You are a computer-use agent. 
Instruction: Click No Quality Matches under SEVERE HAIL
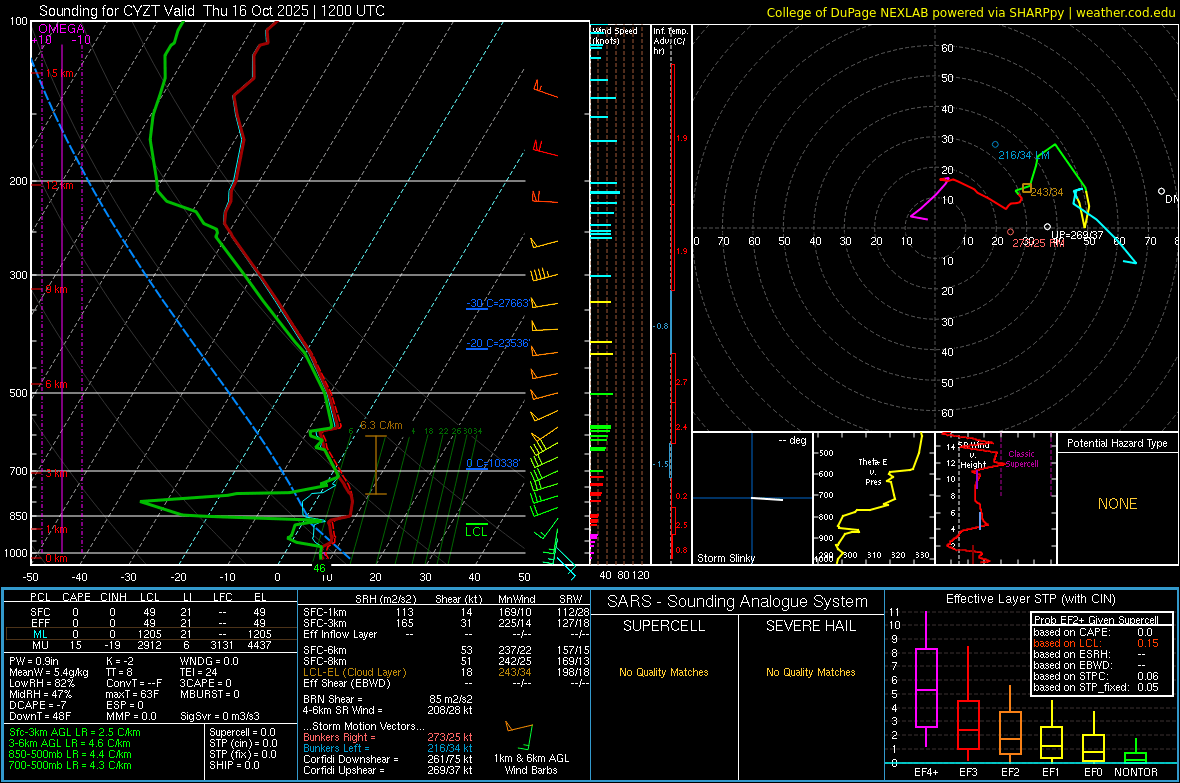(x=810, y=672)
